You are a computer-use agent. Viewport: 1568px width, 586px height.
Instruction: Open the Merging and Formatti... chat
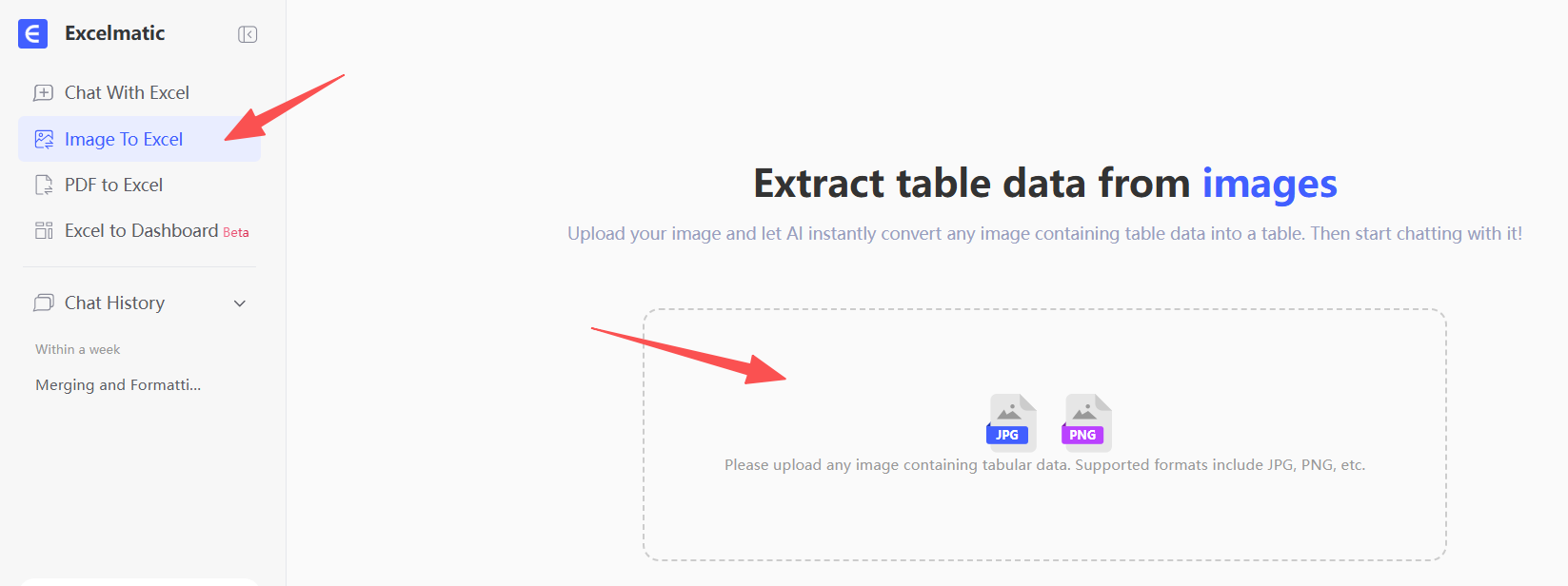pyautogui.click(x=118, y=385)
